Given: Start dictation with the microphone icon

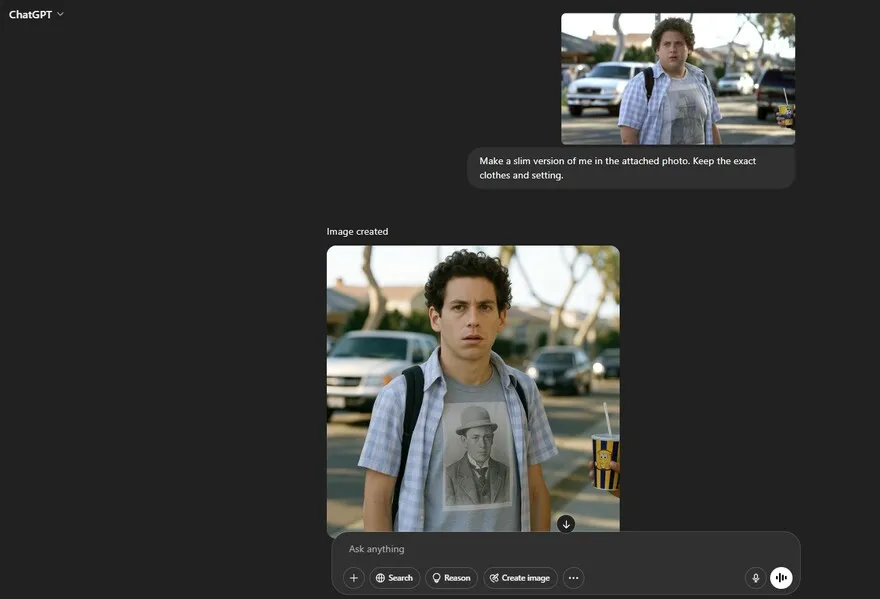Looking at the screenshot, I should (x=756, y=578).
